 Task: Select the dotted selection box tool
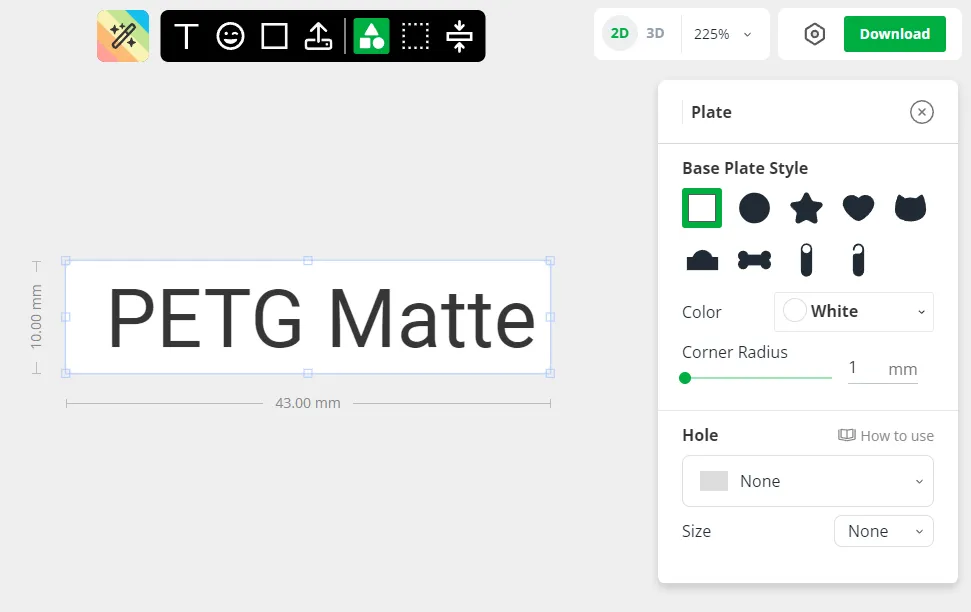(415, 37)
